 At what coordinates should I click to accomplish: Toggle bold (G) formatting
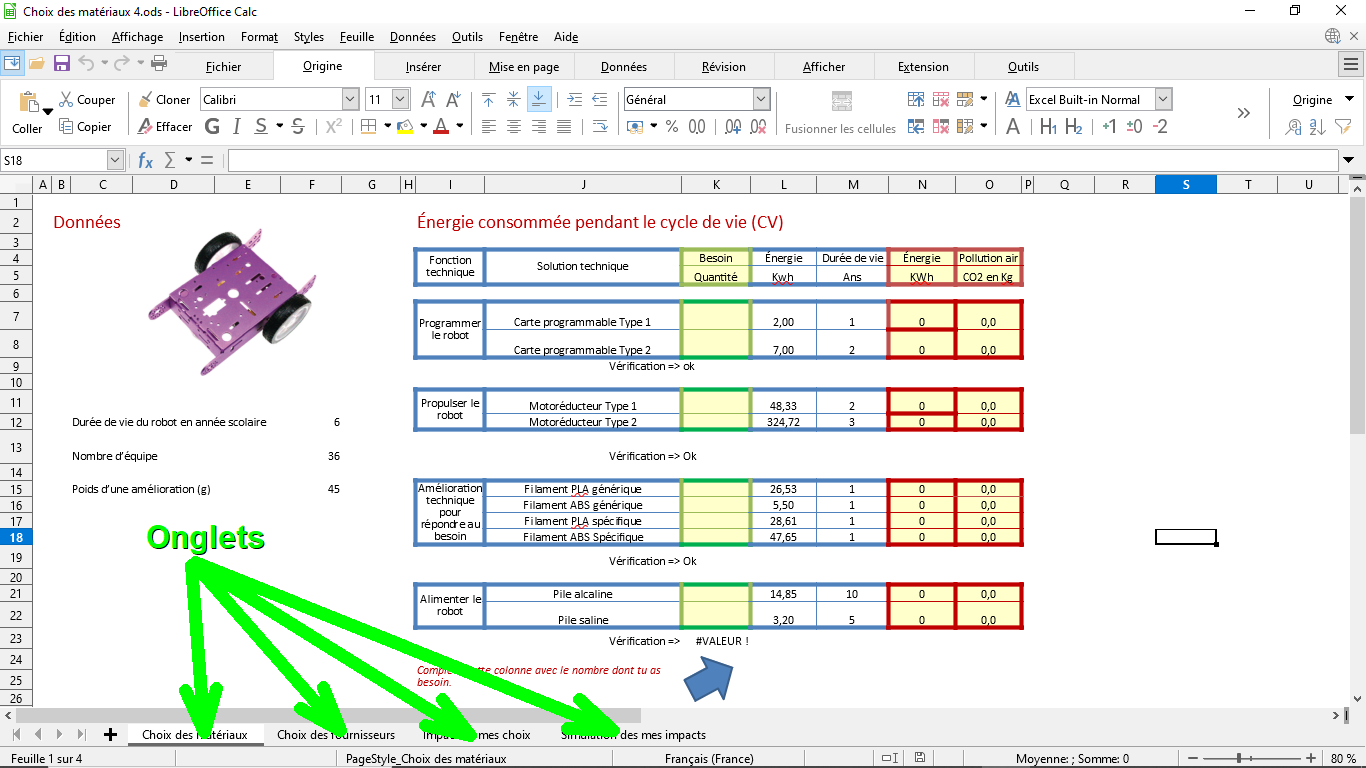[212, 127]
